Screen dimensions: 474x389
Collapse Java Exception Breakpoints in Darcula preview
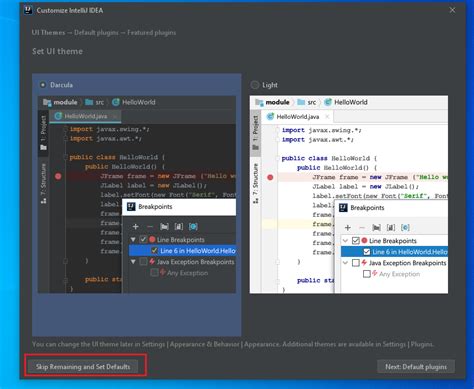coord(133,262)
